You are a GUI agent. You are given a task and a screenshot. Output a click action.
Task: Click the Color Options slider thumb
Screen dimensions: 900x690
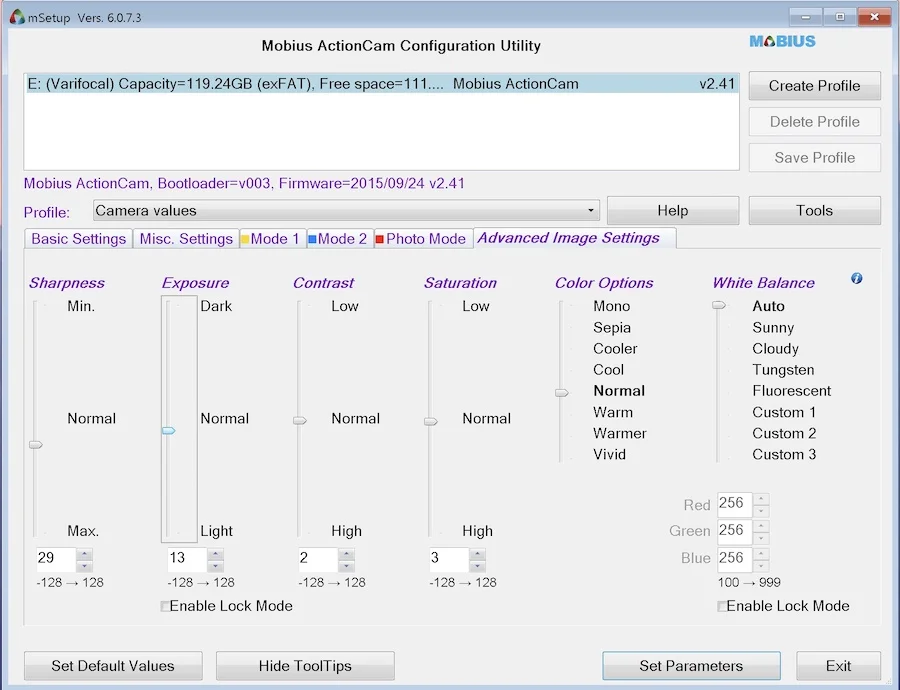click(x=561, y=393)
